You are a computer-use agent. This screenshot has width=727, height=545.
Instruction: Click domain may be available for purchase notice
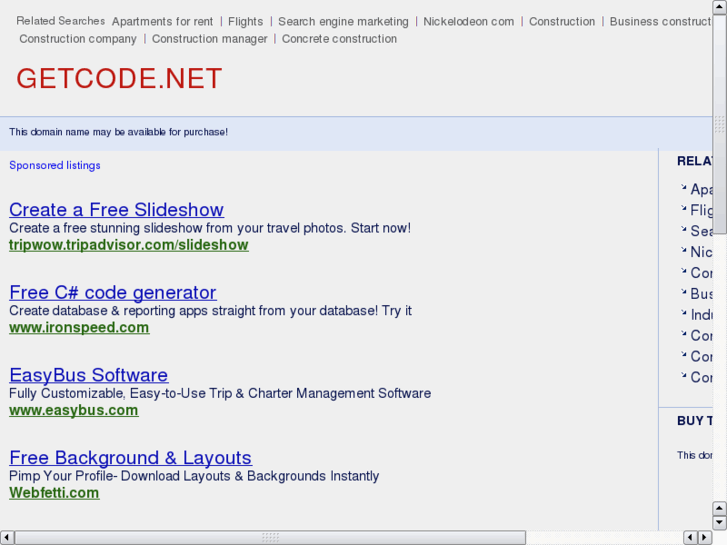tap(118, 132)
